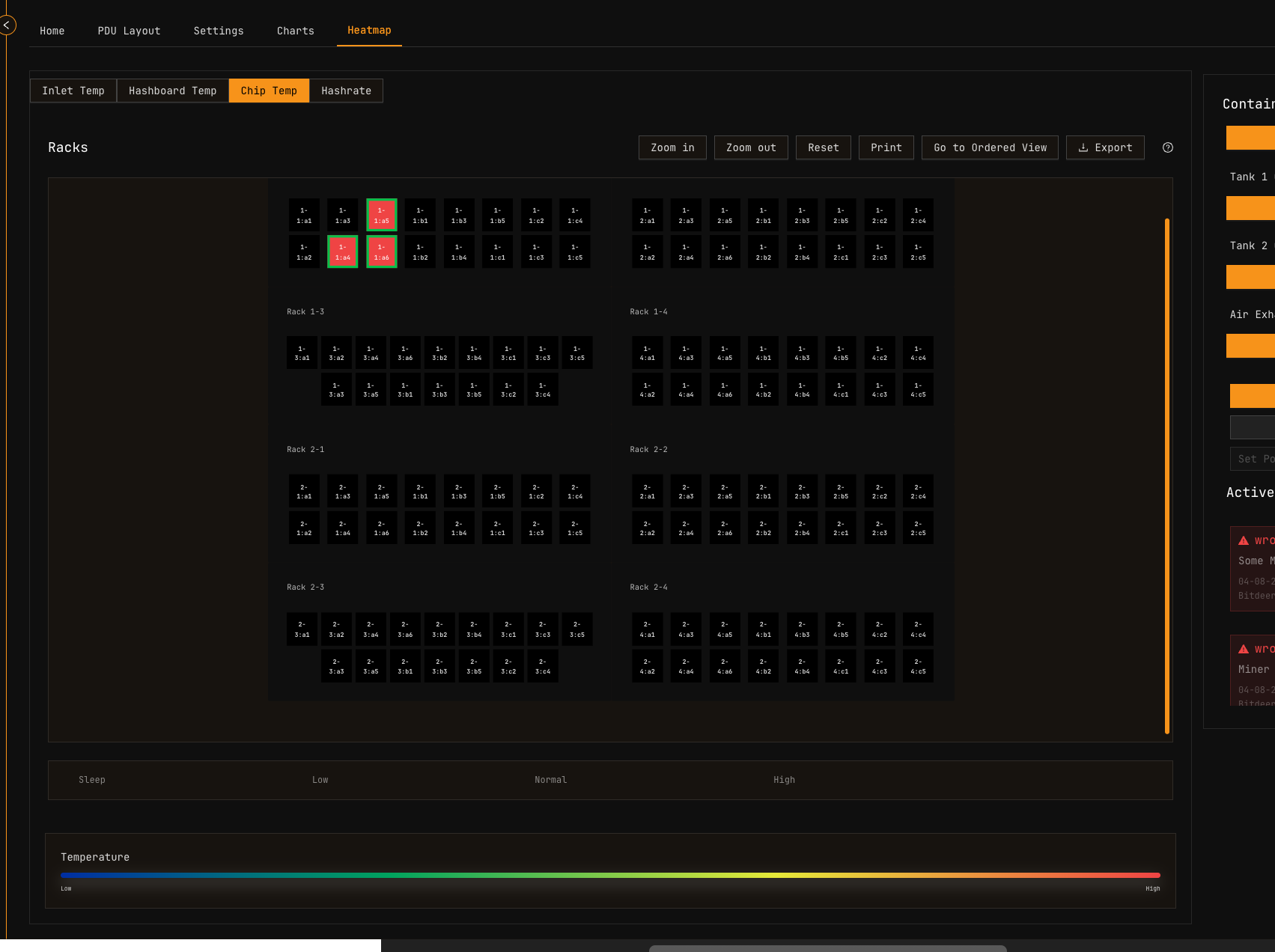Click the Temperature color gradient bar
The image size is (1275, 952).
tap(610, 875)
